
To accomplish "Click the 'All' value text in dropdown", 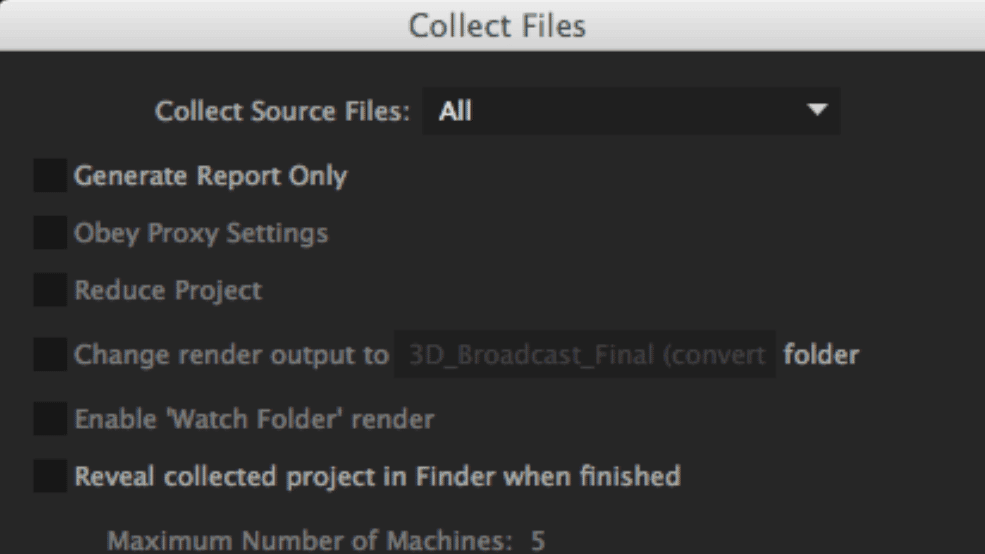I will point(456,112).
